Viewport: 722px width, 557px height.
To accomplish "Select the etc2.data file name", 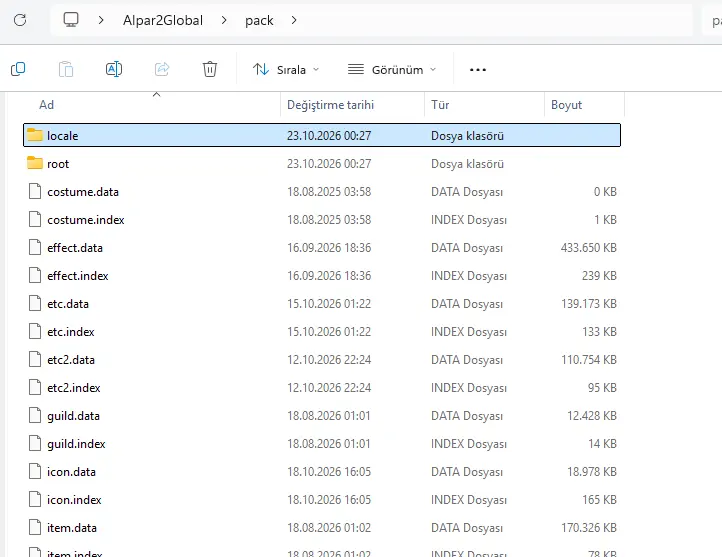I will click(71, 360).
